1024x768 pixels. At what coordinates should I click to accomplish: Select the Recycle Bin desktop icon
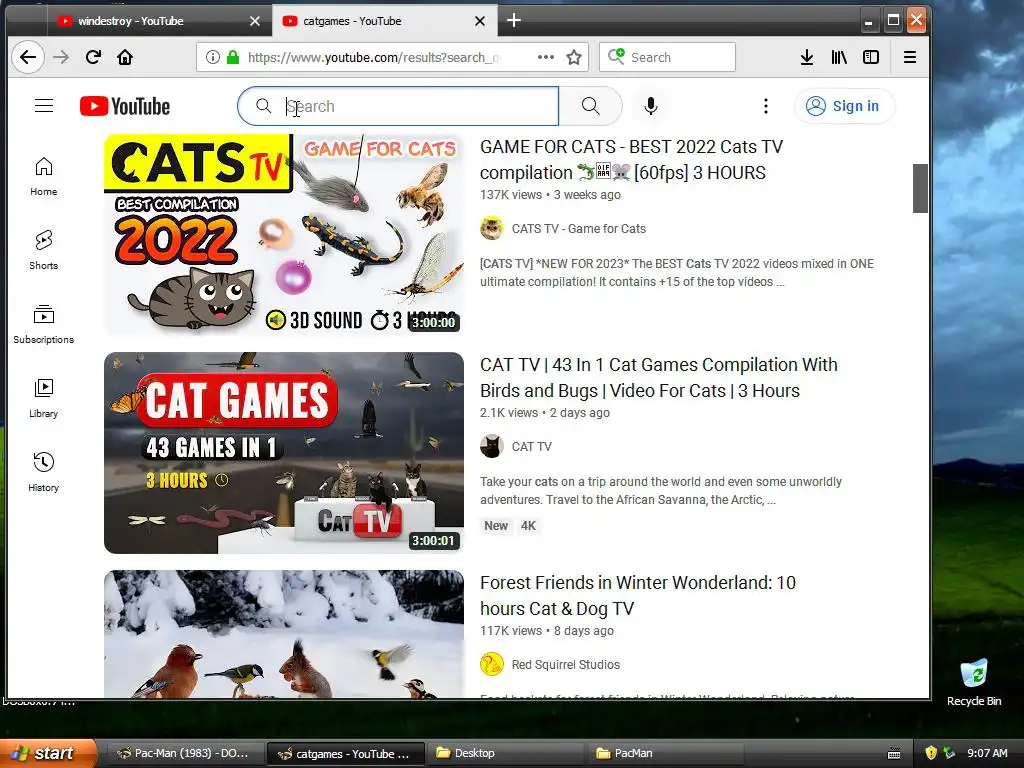974,682
